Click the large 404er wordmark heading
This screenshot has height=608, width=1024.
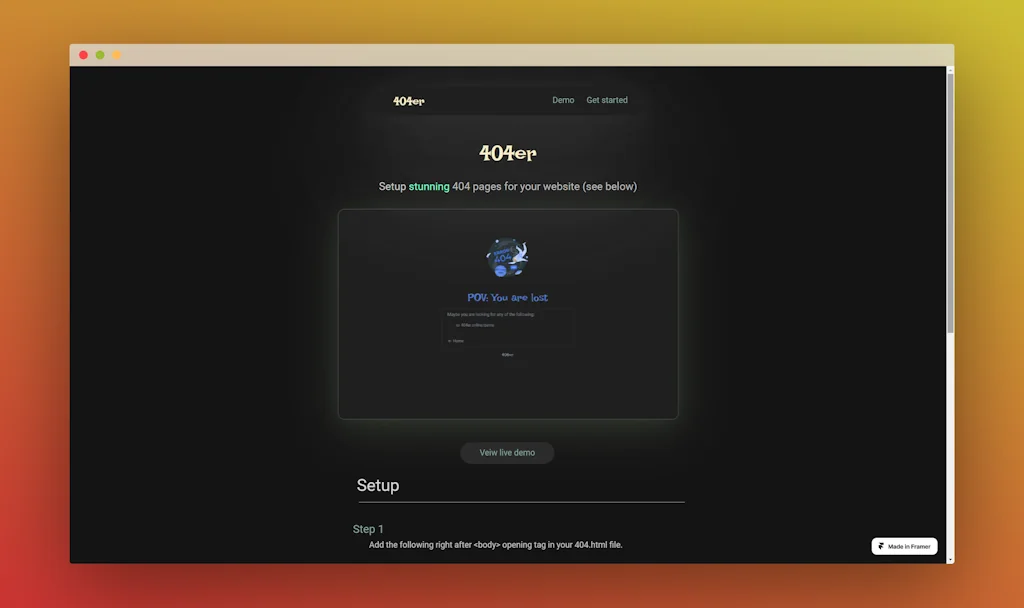(508, 153)
